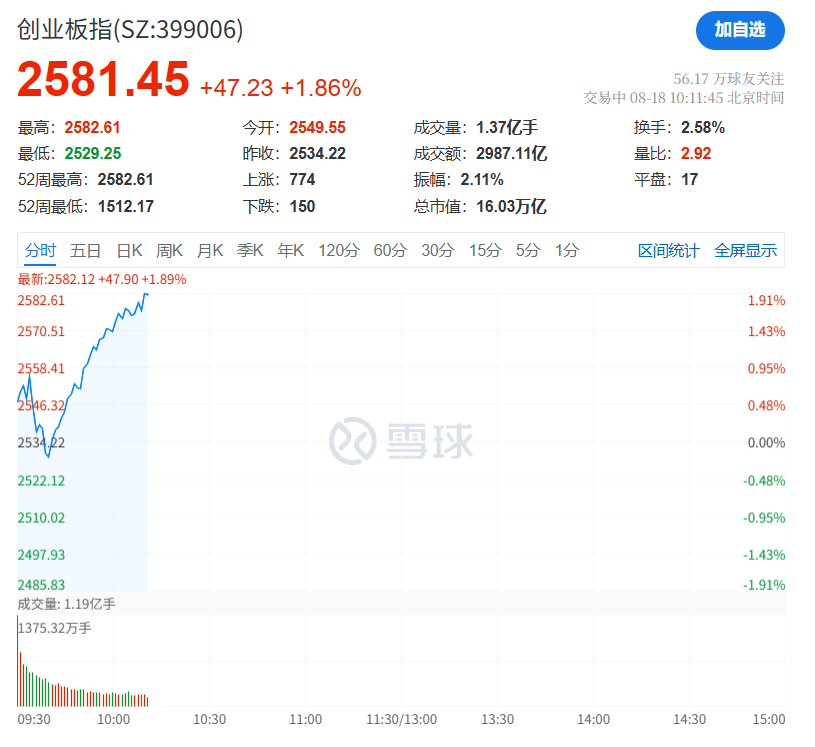Click the 上涨 count 774
This screenshot has height=747, width=815.
[x=302, y=180]
